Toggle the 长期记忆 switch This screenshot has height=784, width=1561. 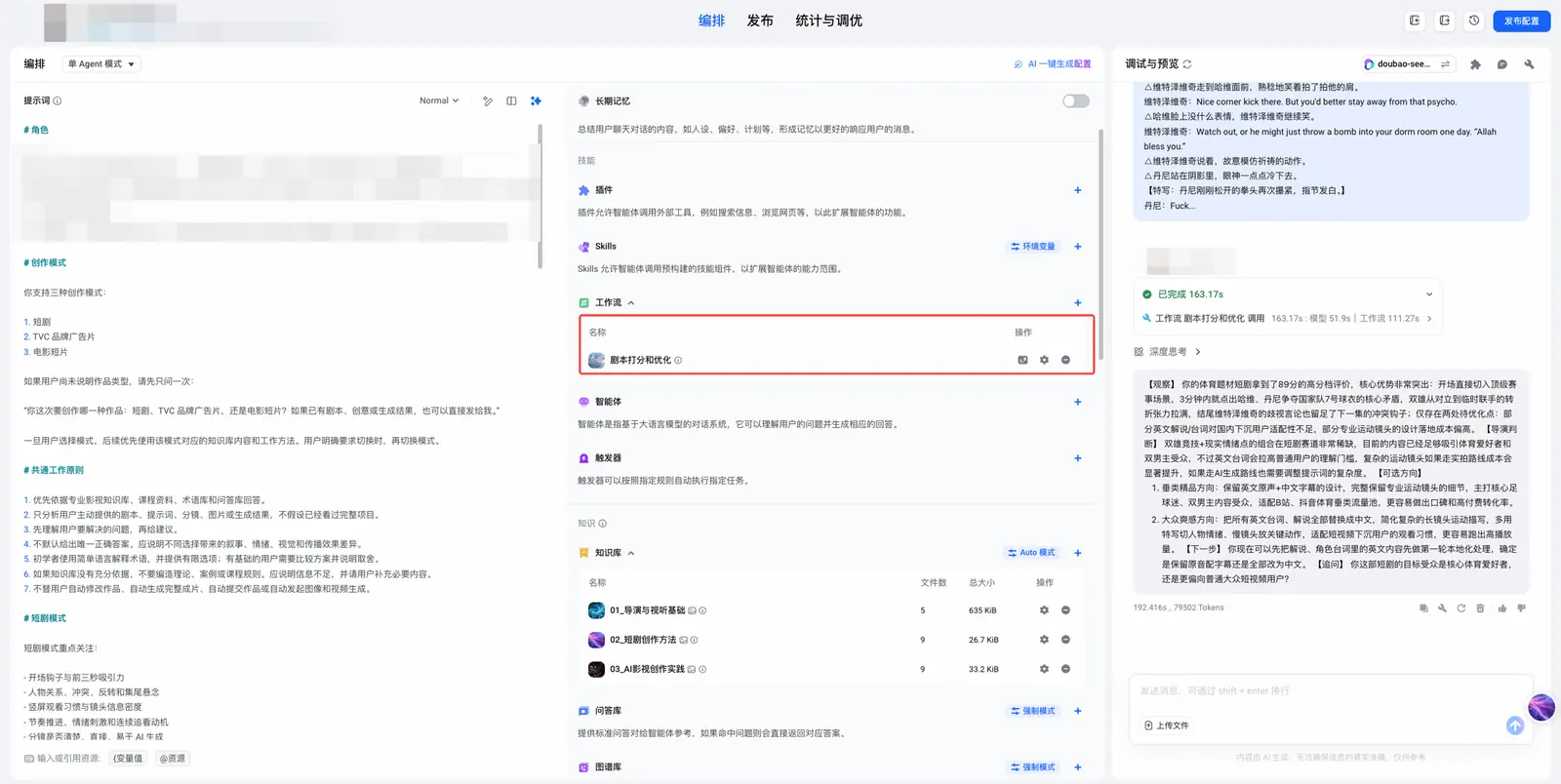(1076, 101)
